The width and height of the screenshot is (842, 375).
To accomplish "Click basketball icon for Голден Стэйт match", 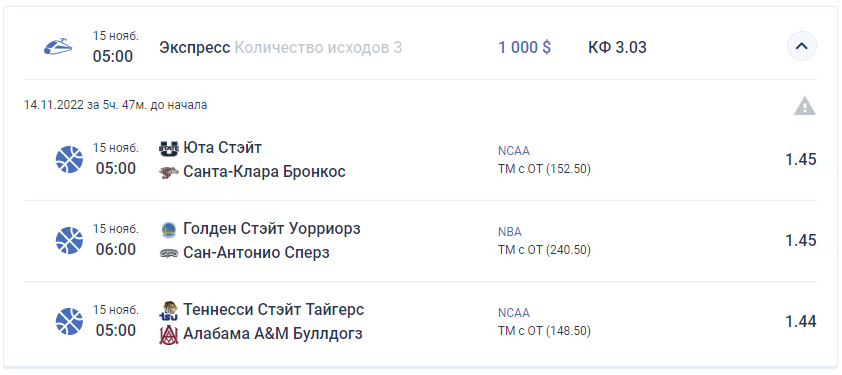I will pos(70,240).
